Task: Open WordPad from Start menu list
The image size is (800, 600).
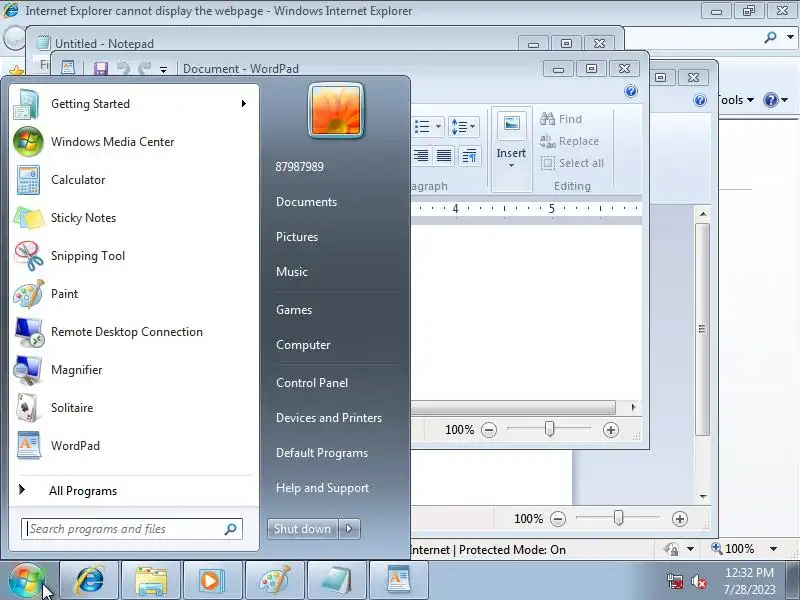Action: coord(133,446)
